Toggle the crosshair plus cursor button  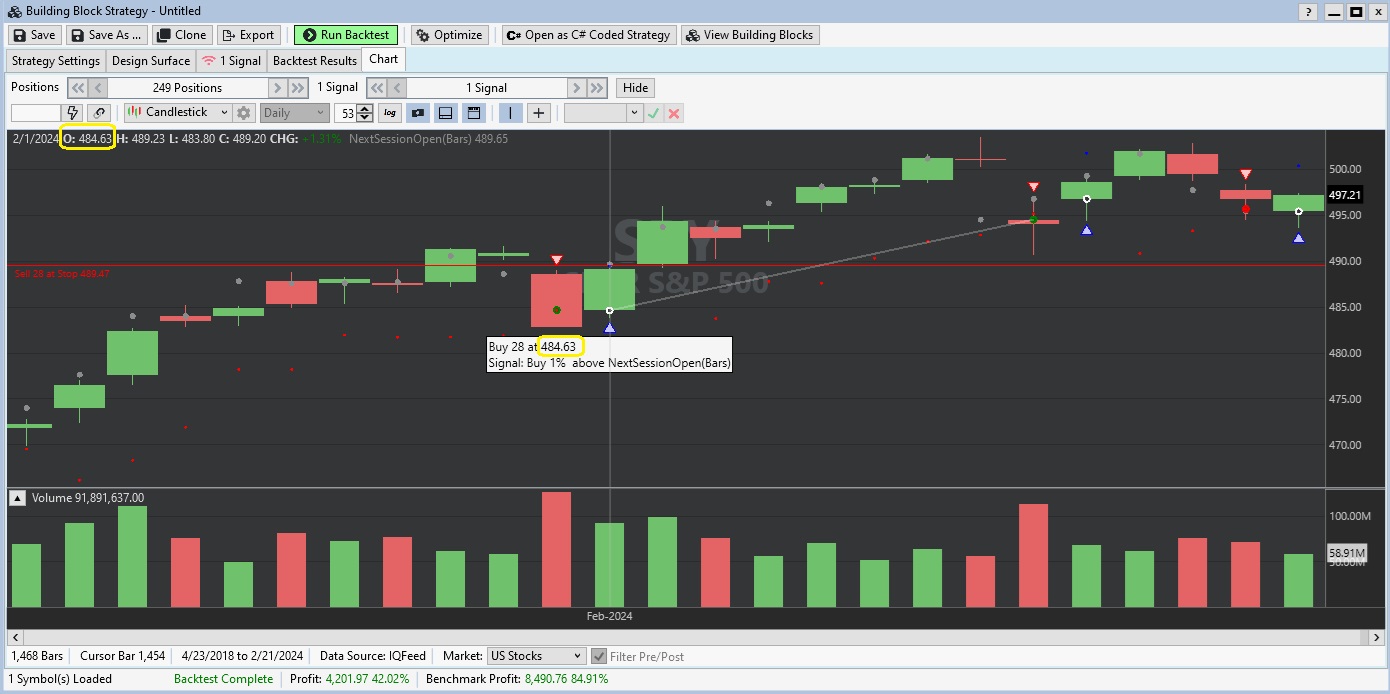pos(539,113)
